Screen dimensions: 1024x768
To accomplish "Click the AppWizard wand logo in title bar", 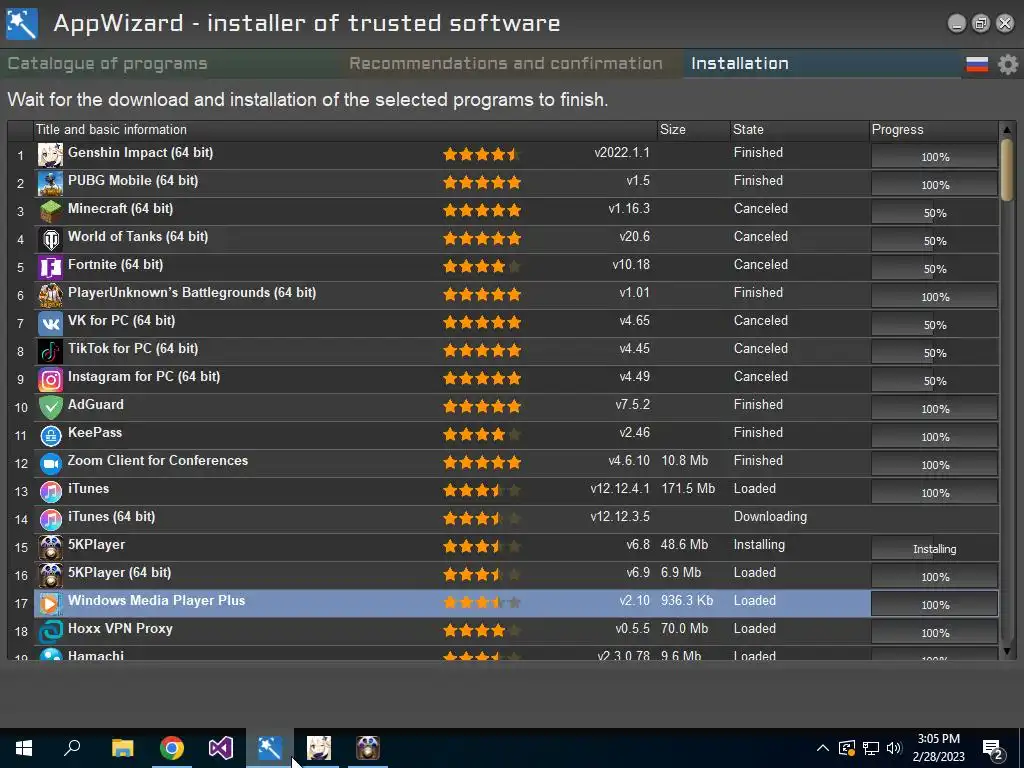I will coord(22,23).
